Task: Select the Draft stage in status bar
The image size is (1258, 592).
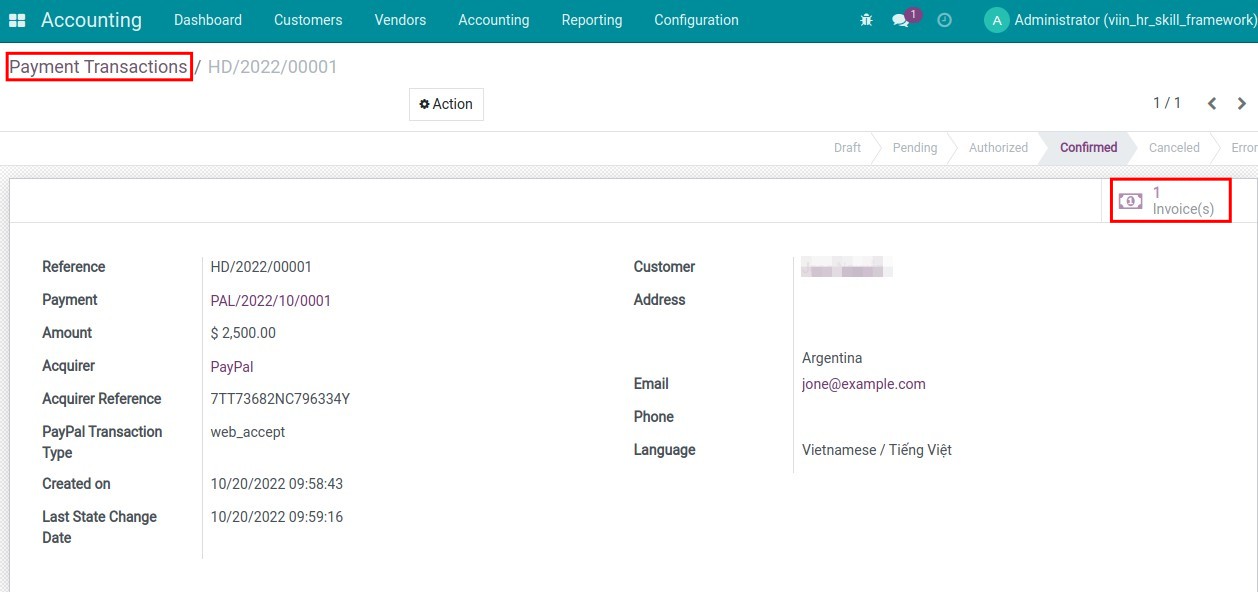Action: point(846,147)
